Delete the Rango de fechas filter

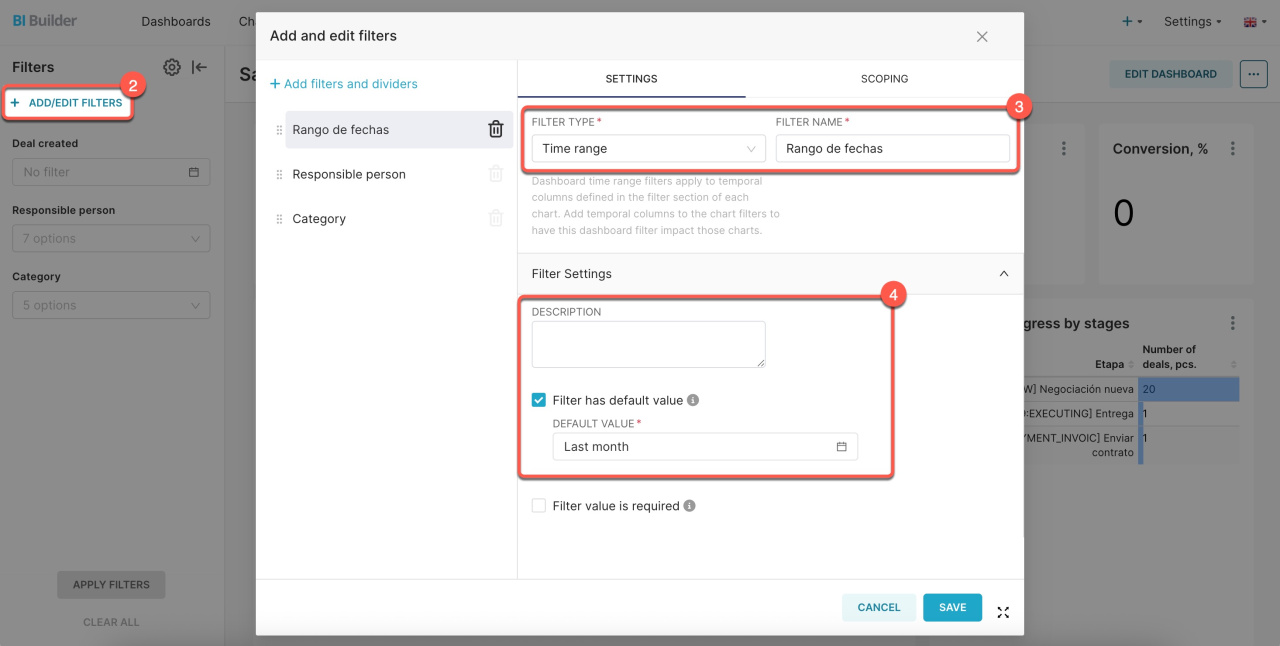click(495, 129)
